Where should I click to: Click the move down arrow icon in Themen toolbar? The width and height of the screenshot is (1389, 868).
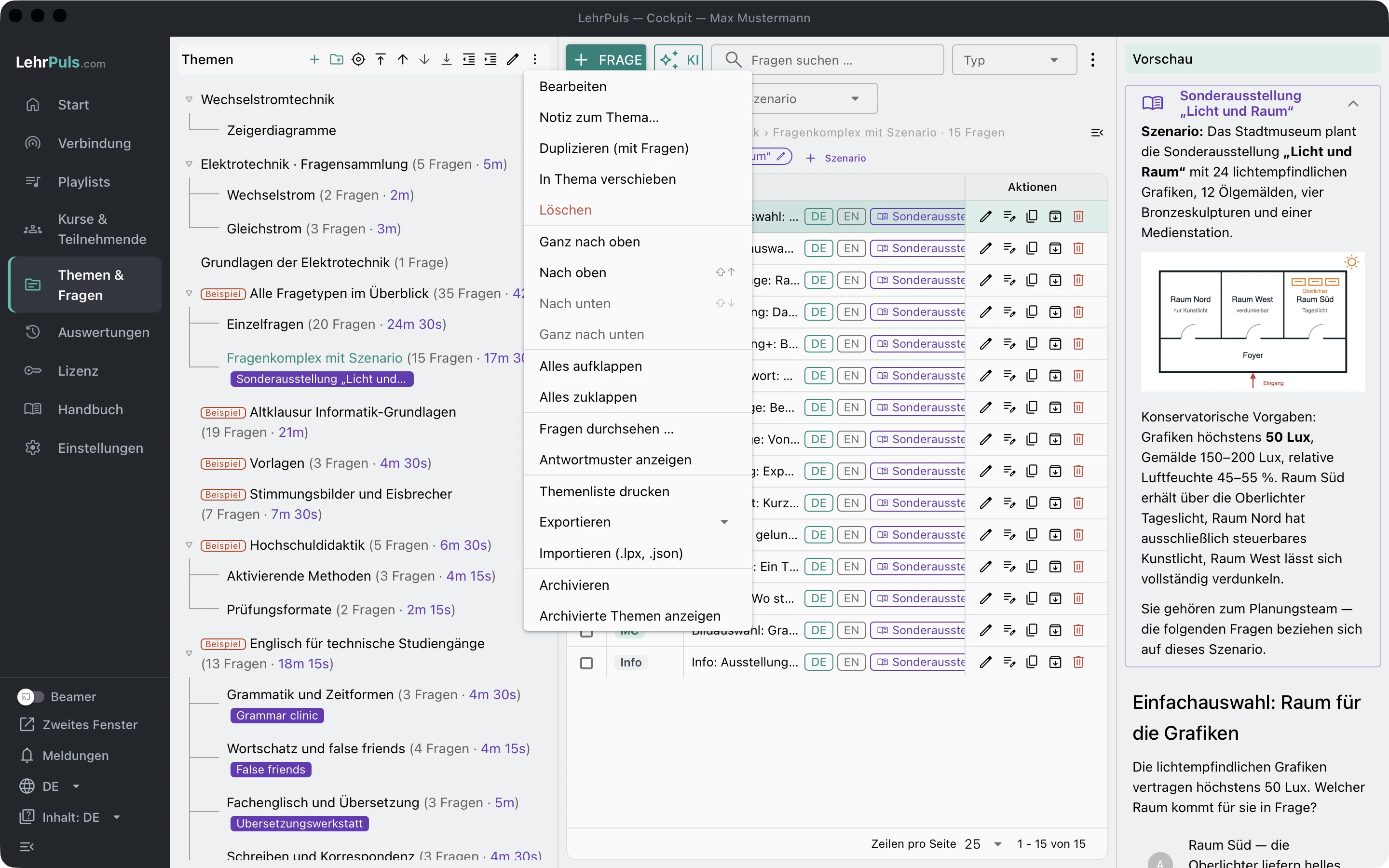tap(425, 60)
